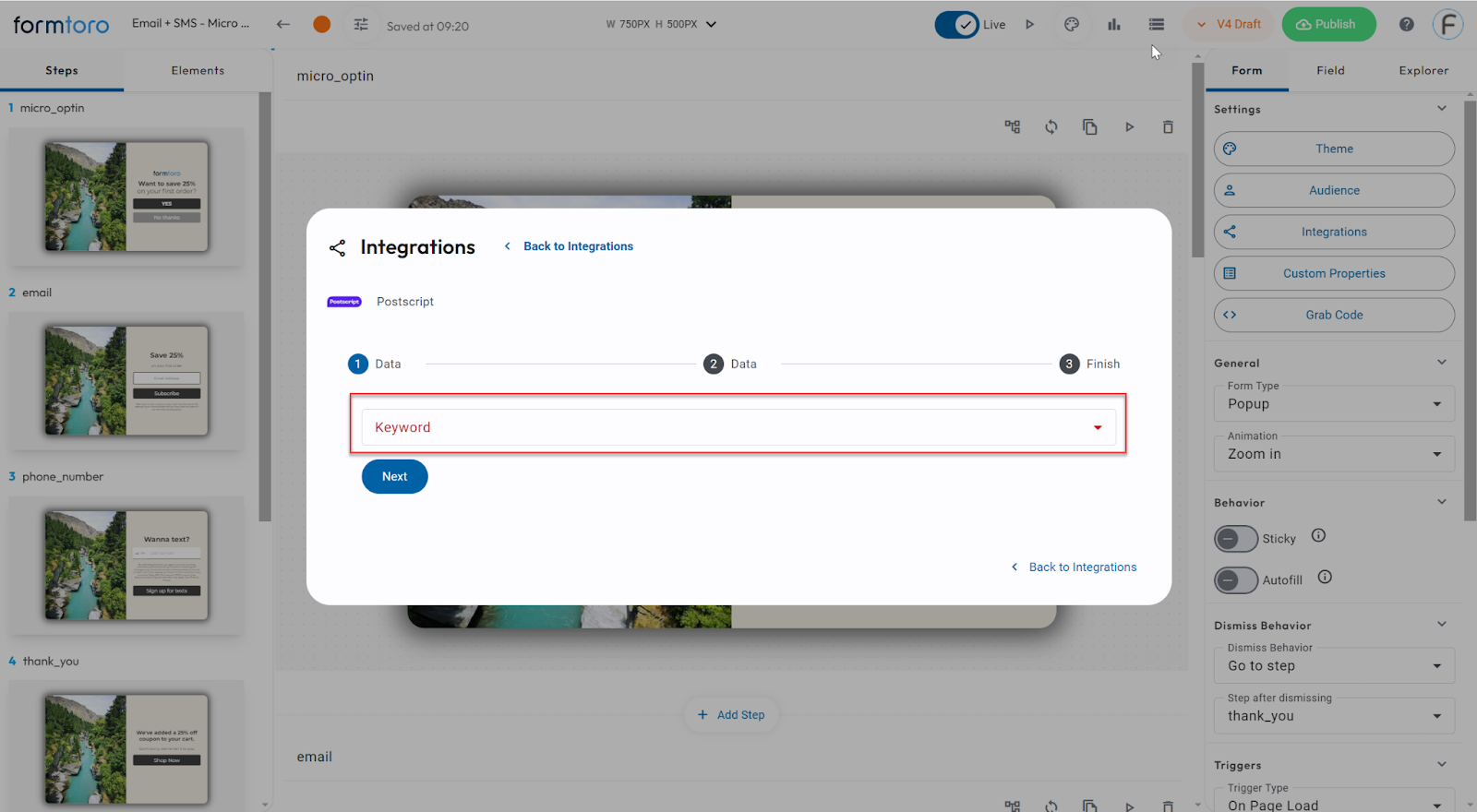Click the Add Step button

tap(731, 715)
